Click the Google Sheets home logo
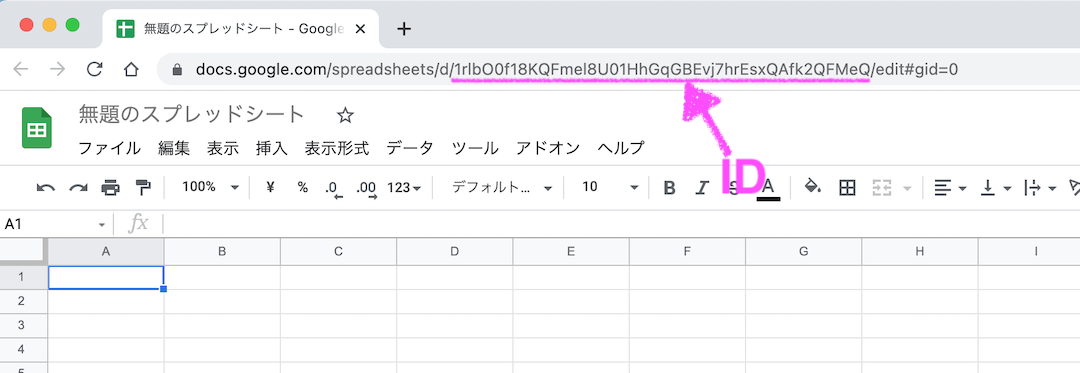 37,128
